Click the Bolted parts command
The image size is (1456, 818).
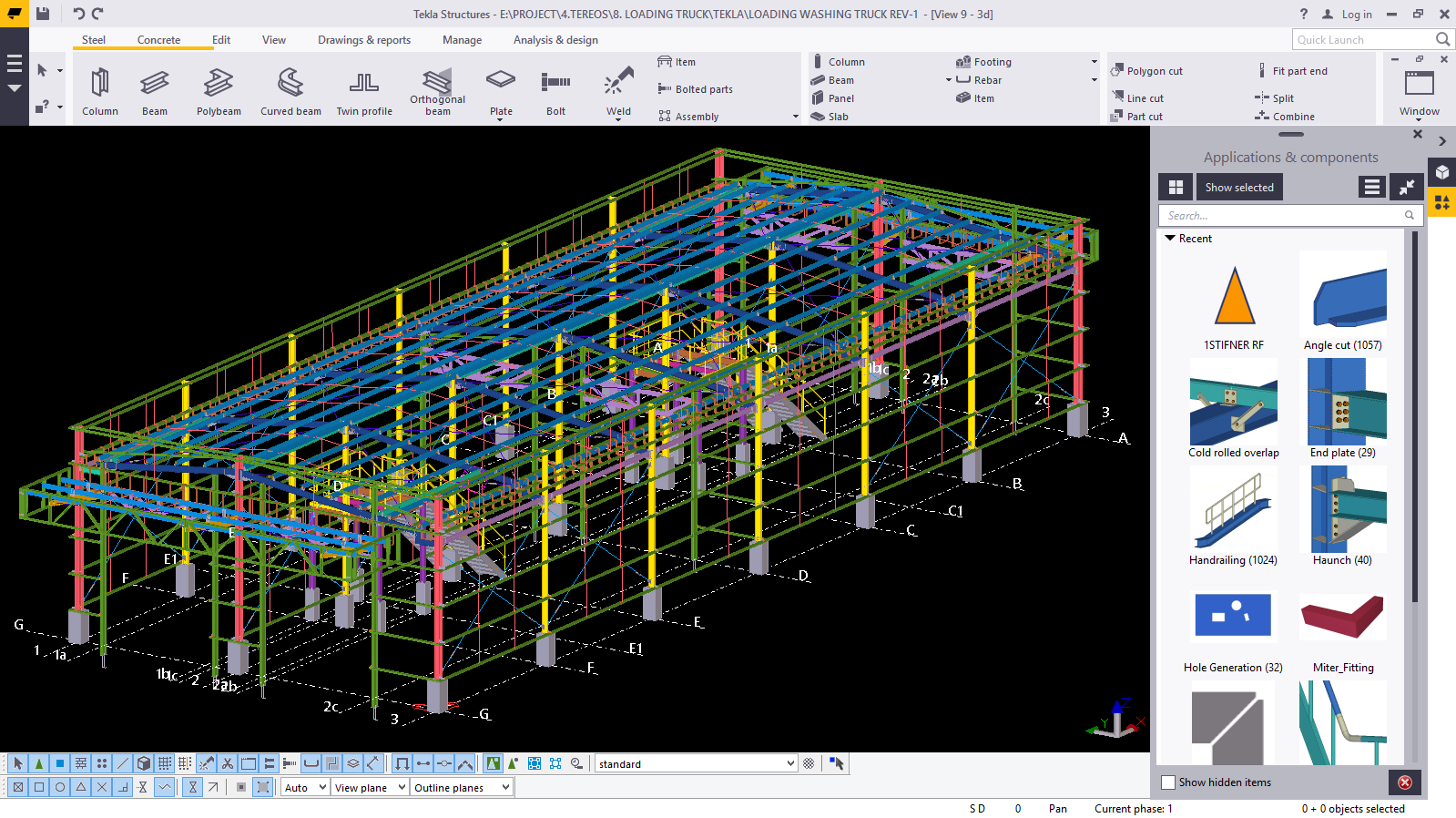696,89
